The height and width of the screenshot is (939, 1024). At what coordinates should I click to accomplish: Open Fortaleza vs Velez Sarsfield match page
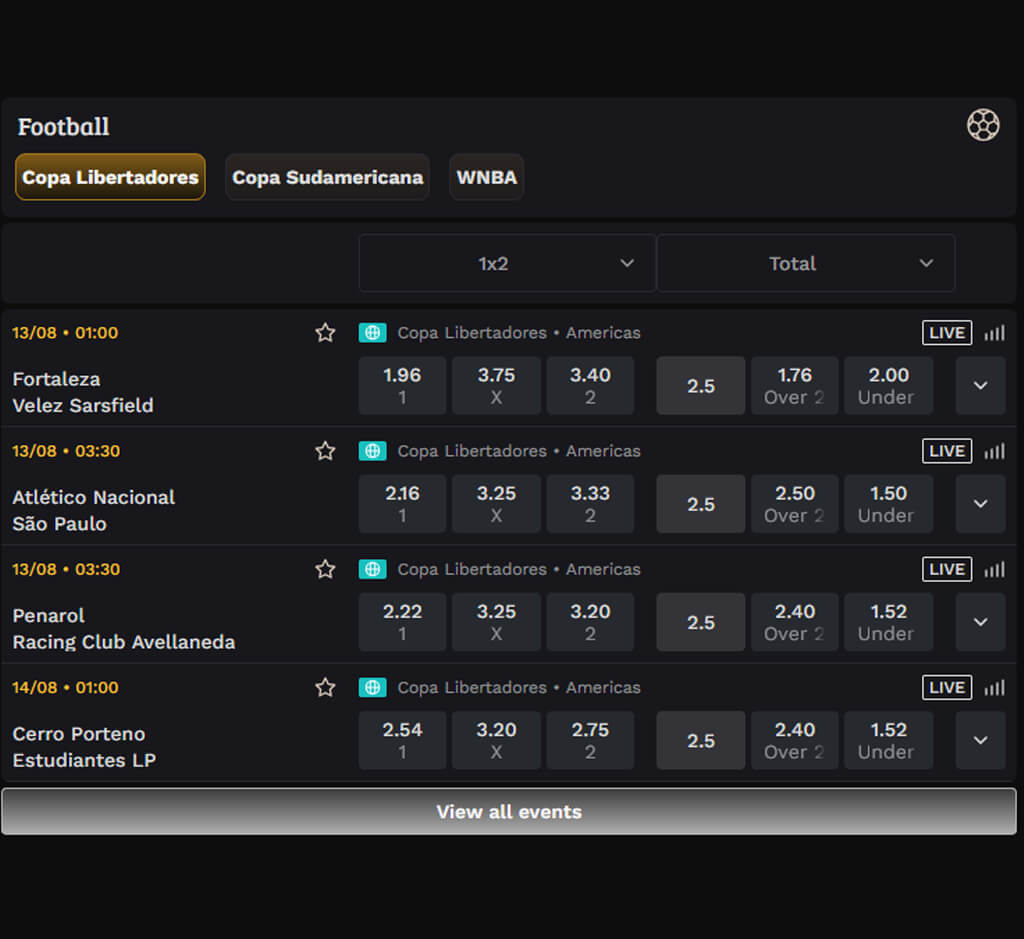83,392
